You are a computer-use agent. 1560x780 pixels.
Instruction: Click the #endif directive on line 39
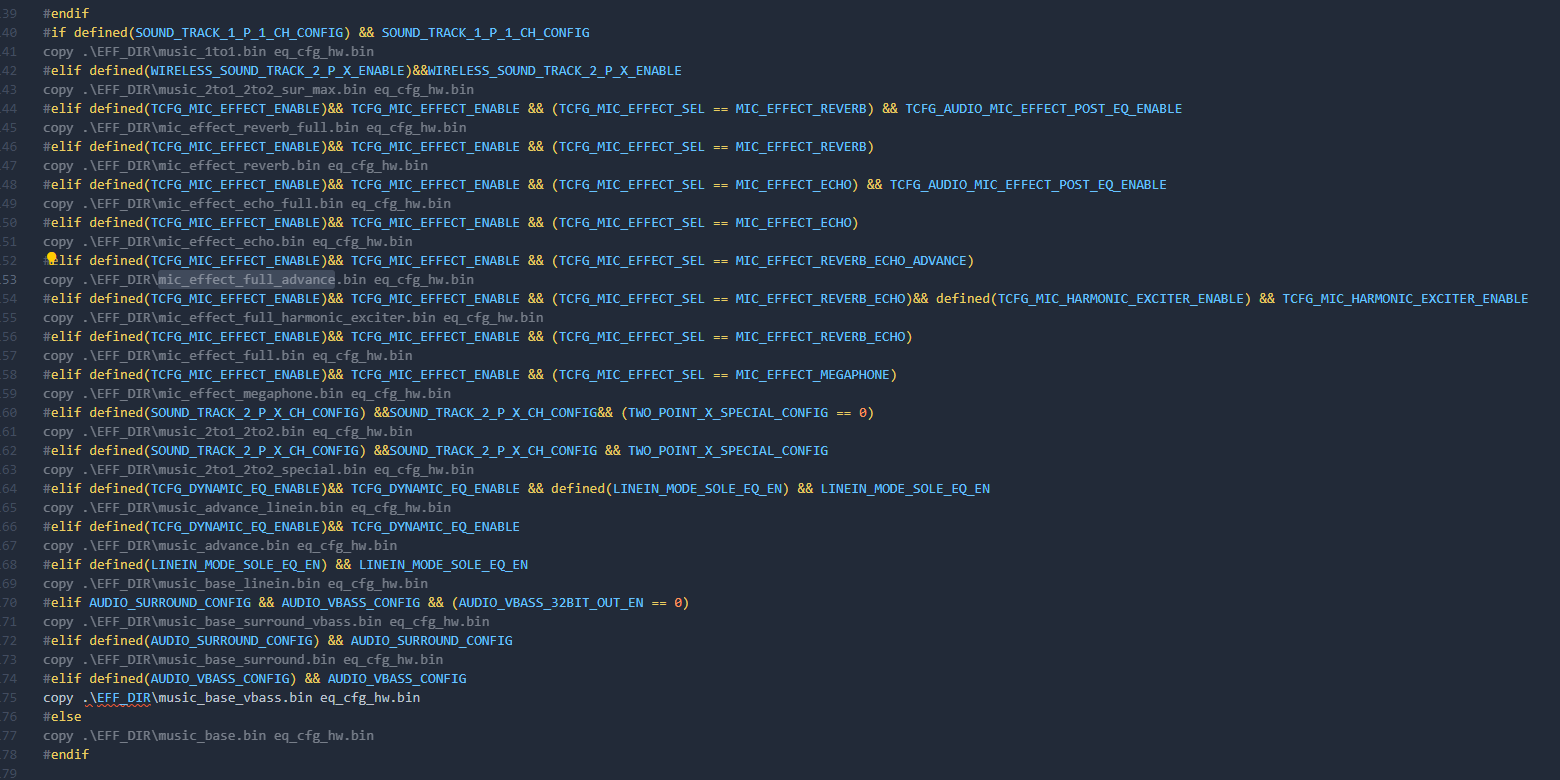tap(66, 13)
